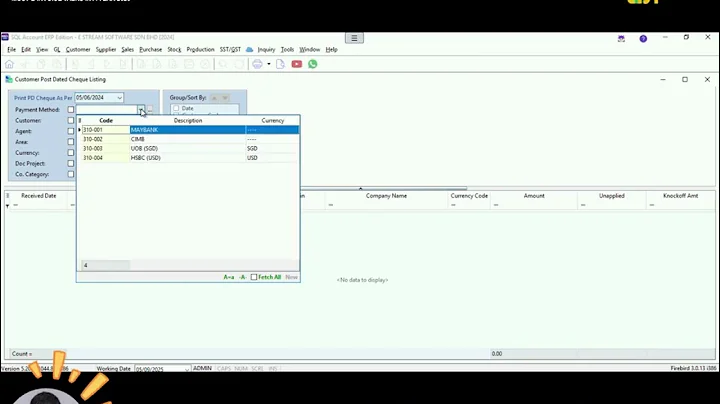720x404 pixels.
Task: Click group sort move-down arrow button
Action: point(225,98)
